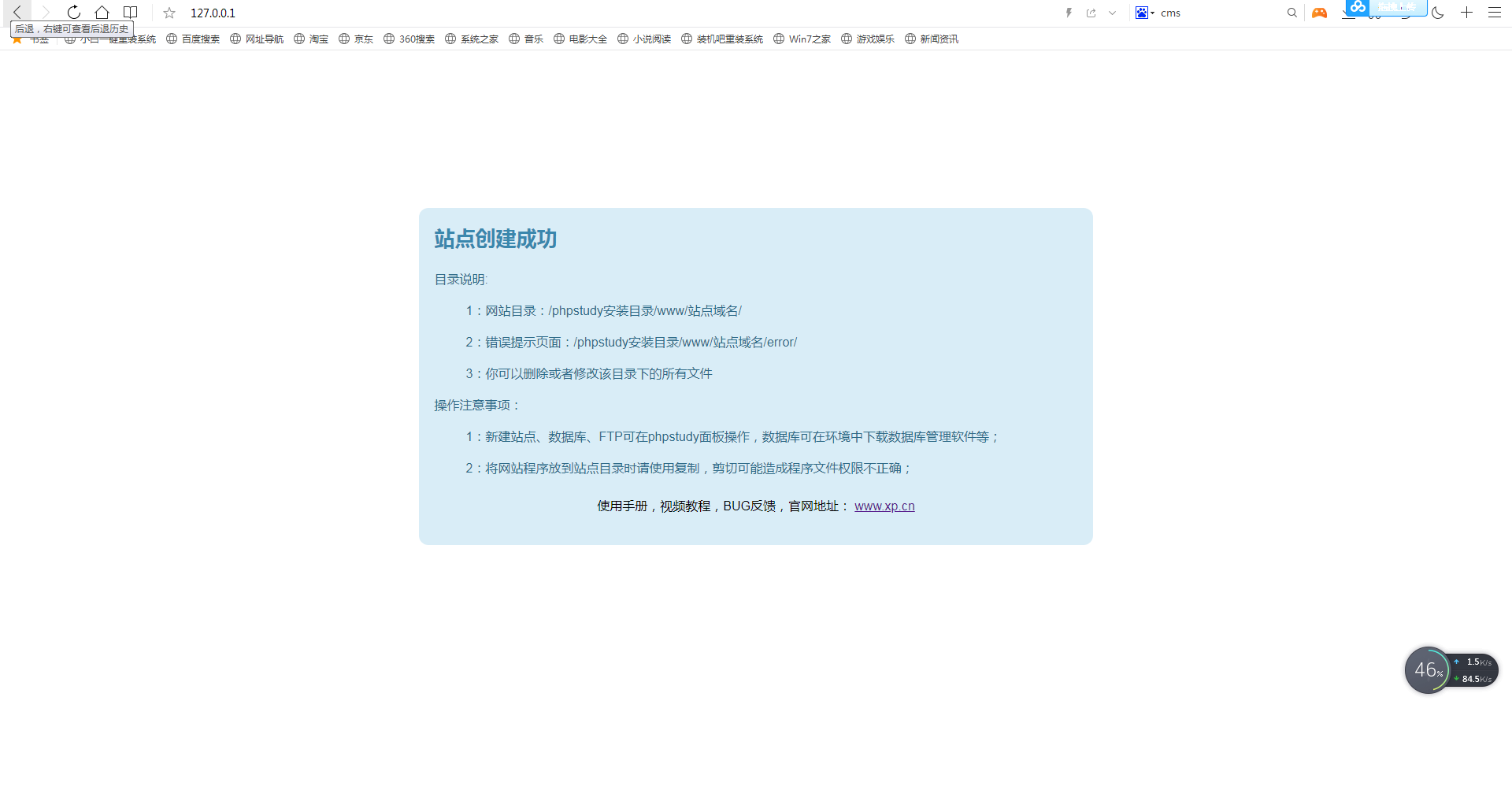Viewport: 1512px width, 786px height.
Task: Open the browser home page
Action: click(x=102, y=13)
